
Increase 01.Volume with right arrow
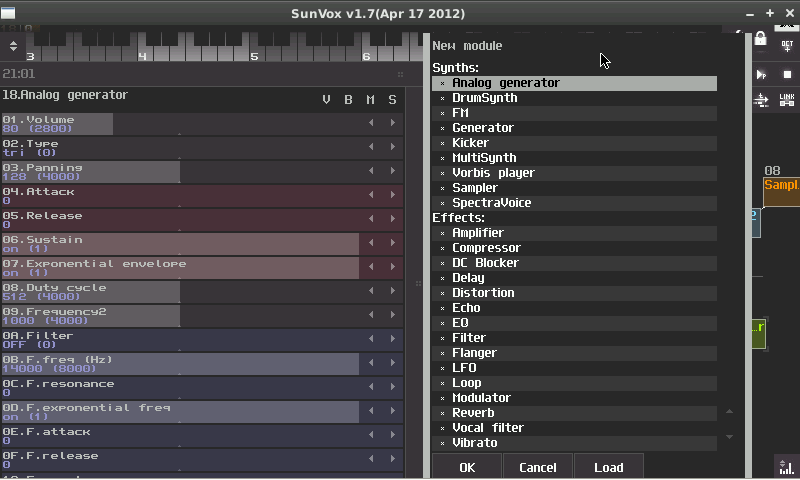pos(392,122)
